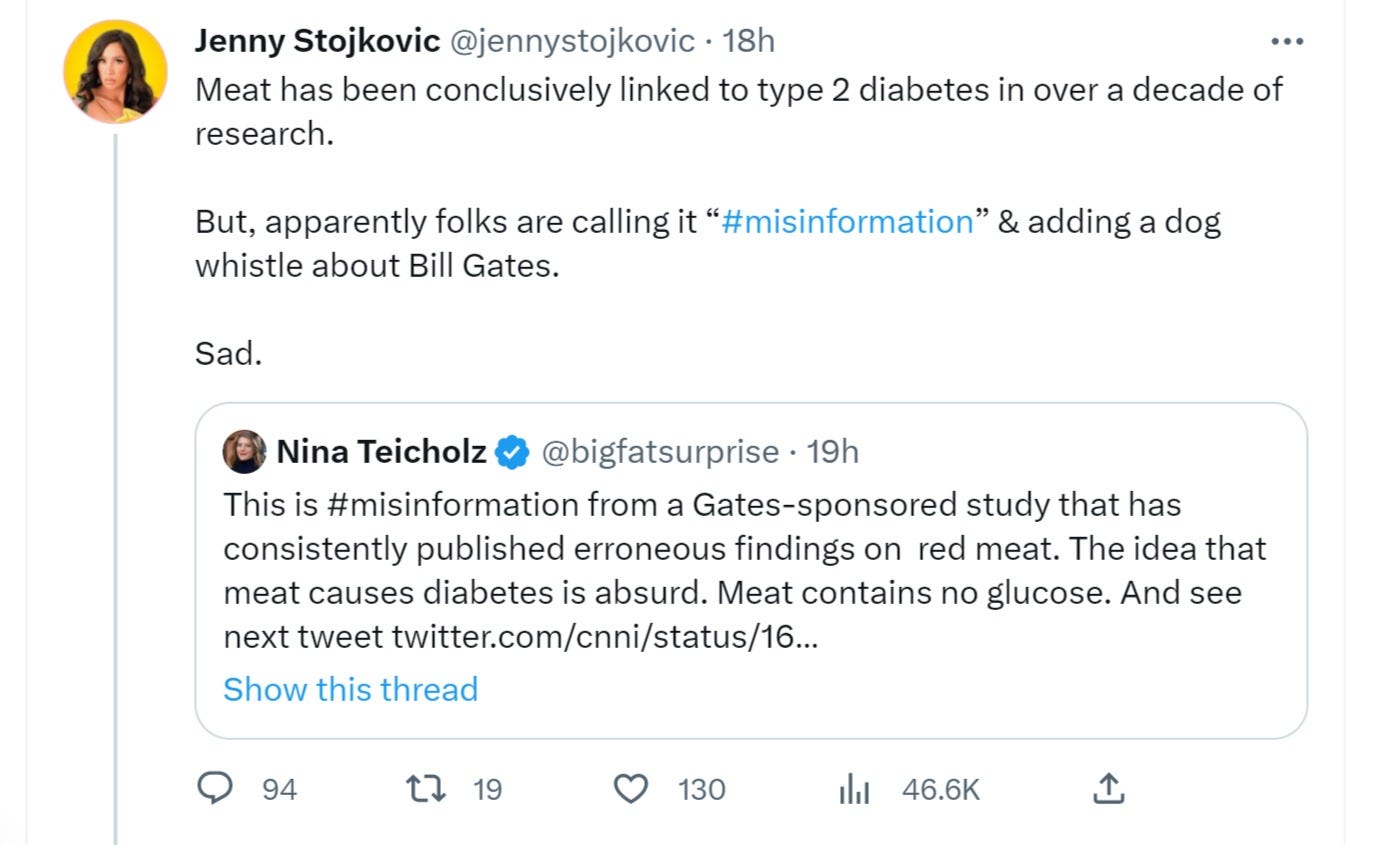This screenshot has width=1388, height=845.
Task: Click the 46.6K views count
Action: pyautogui.click(x=941, y=790)
